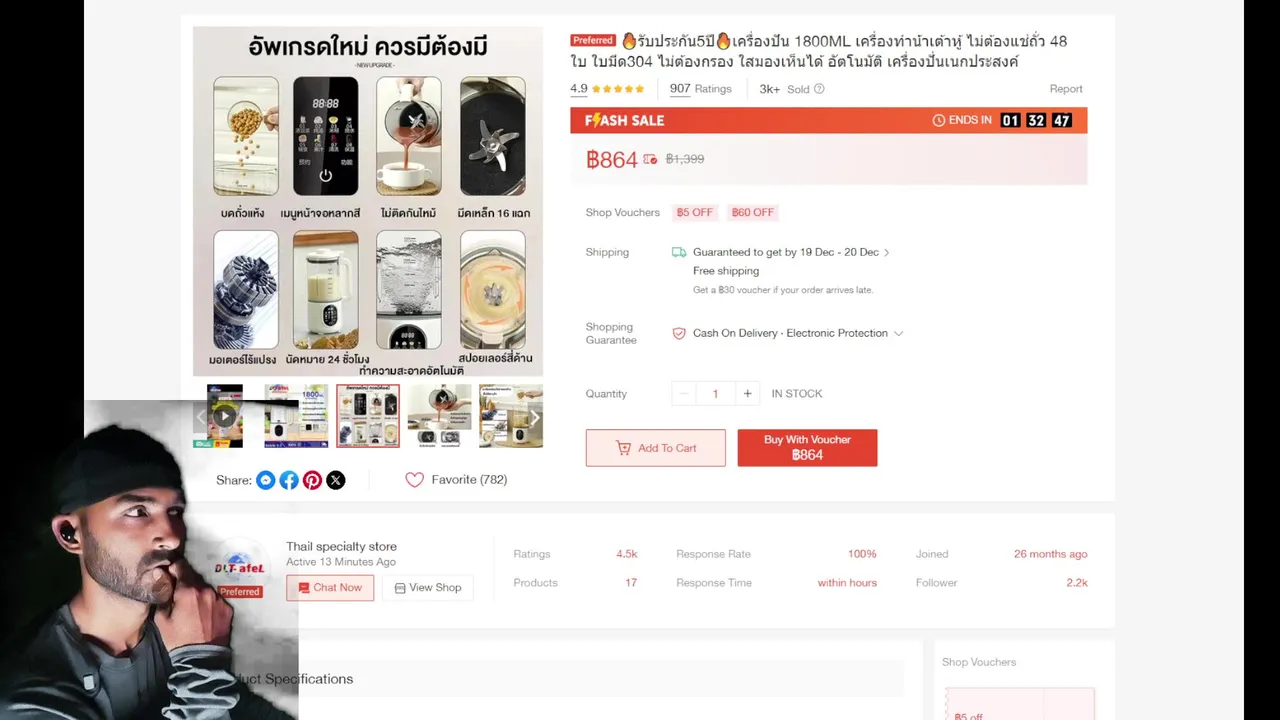Click the Sold info question mark icon

[x=819, y=89]
